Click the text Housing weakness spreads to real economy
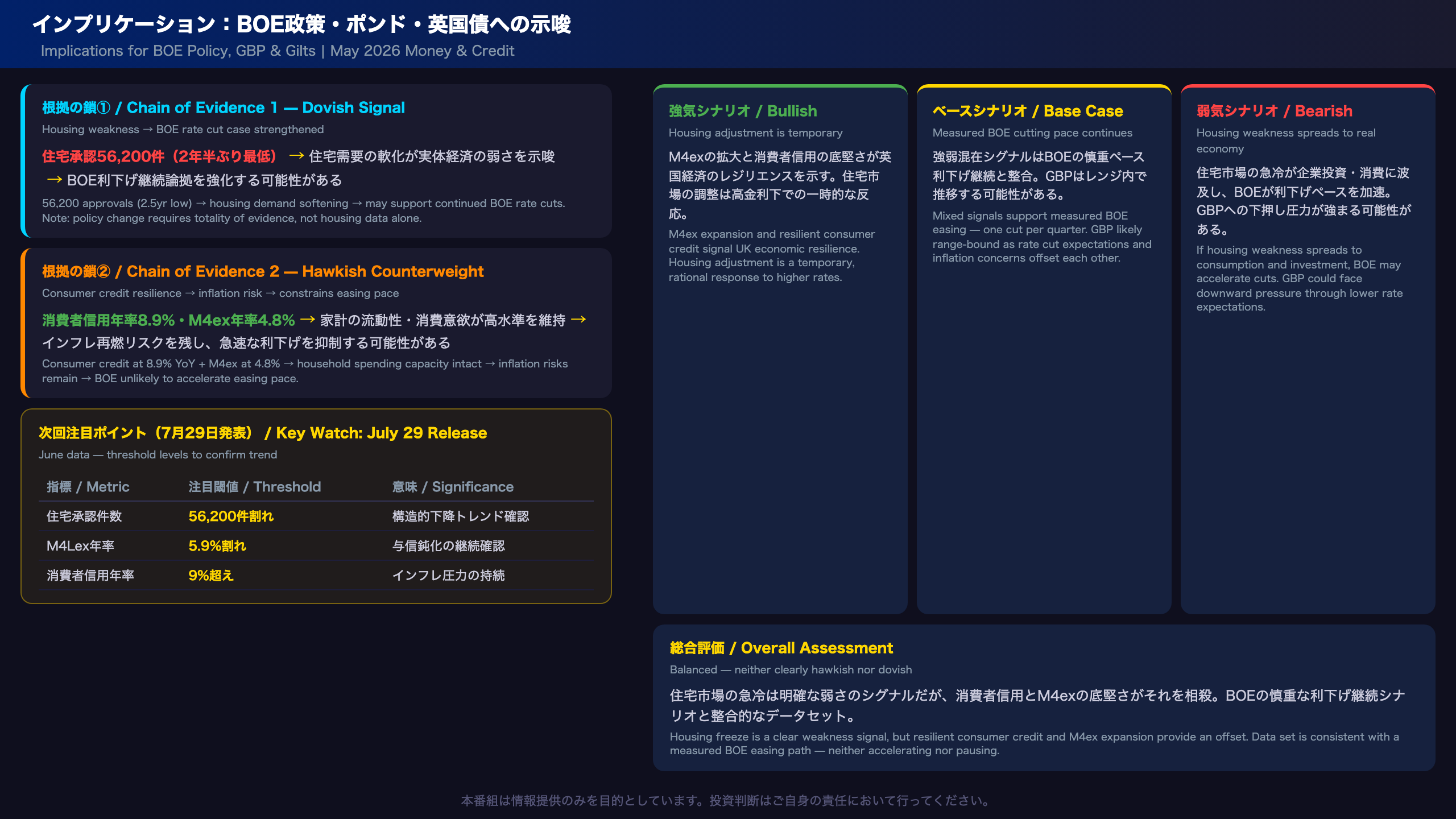Screen dimensions: 1456x819 [1285, 140]
